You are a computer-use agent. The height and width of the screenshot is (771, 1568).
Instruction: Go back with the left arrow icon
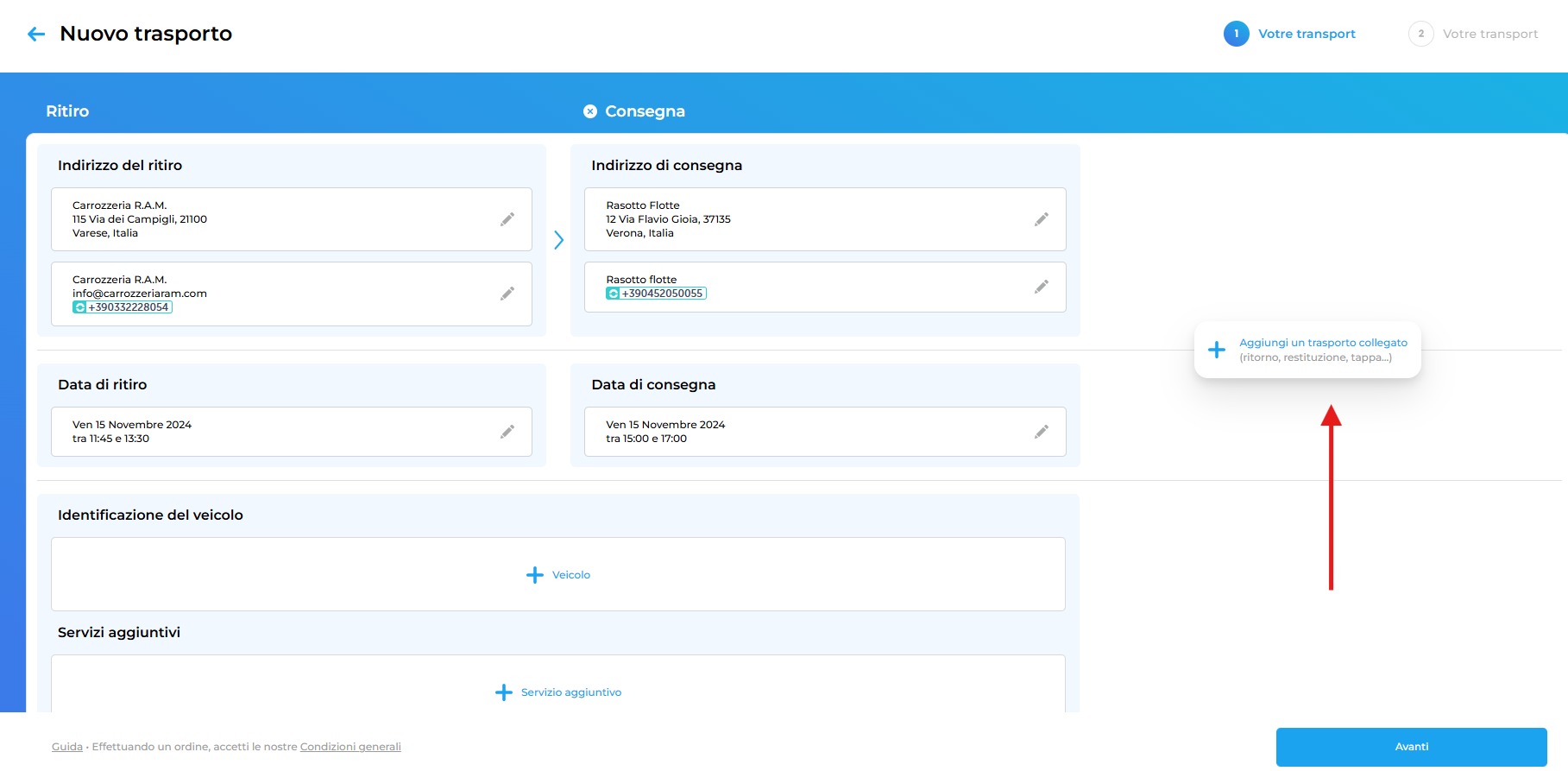click(x=35, y=34)
